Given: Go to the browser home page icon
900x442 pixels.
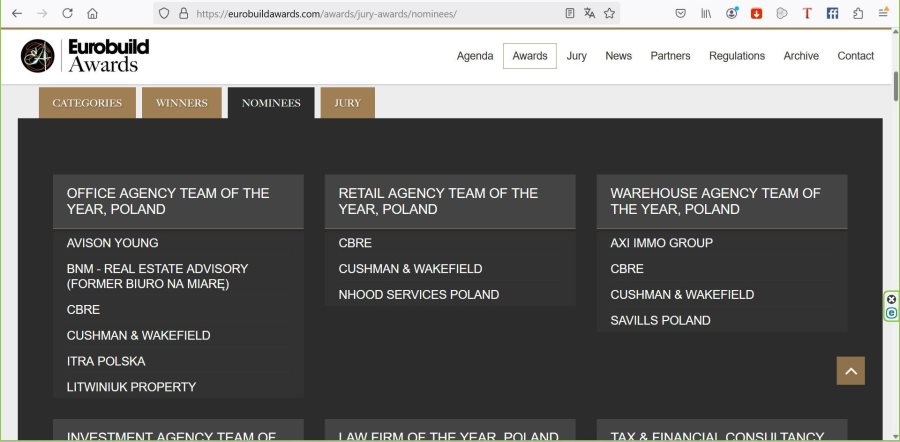Looking at the screenshot, I should point(93,14).
